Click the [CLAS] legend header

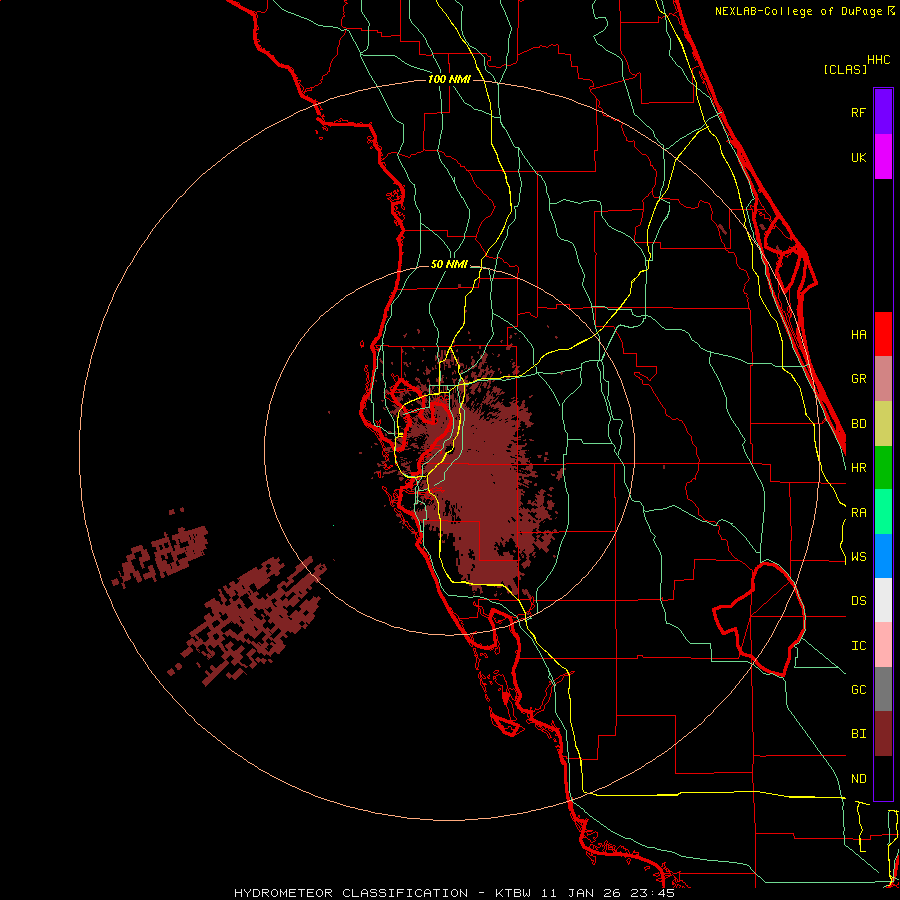point(845,69)
